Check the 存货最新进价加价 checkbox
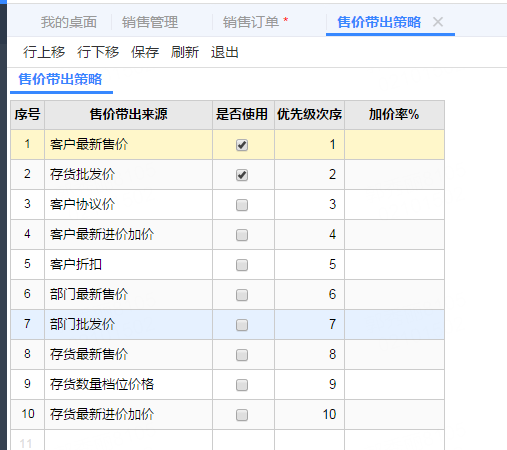Viewport: 507px width, 450px height. coord(242,415)
